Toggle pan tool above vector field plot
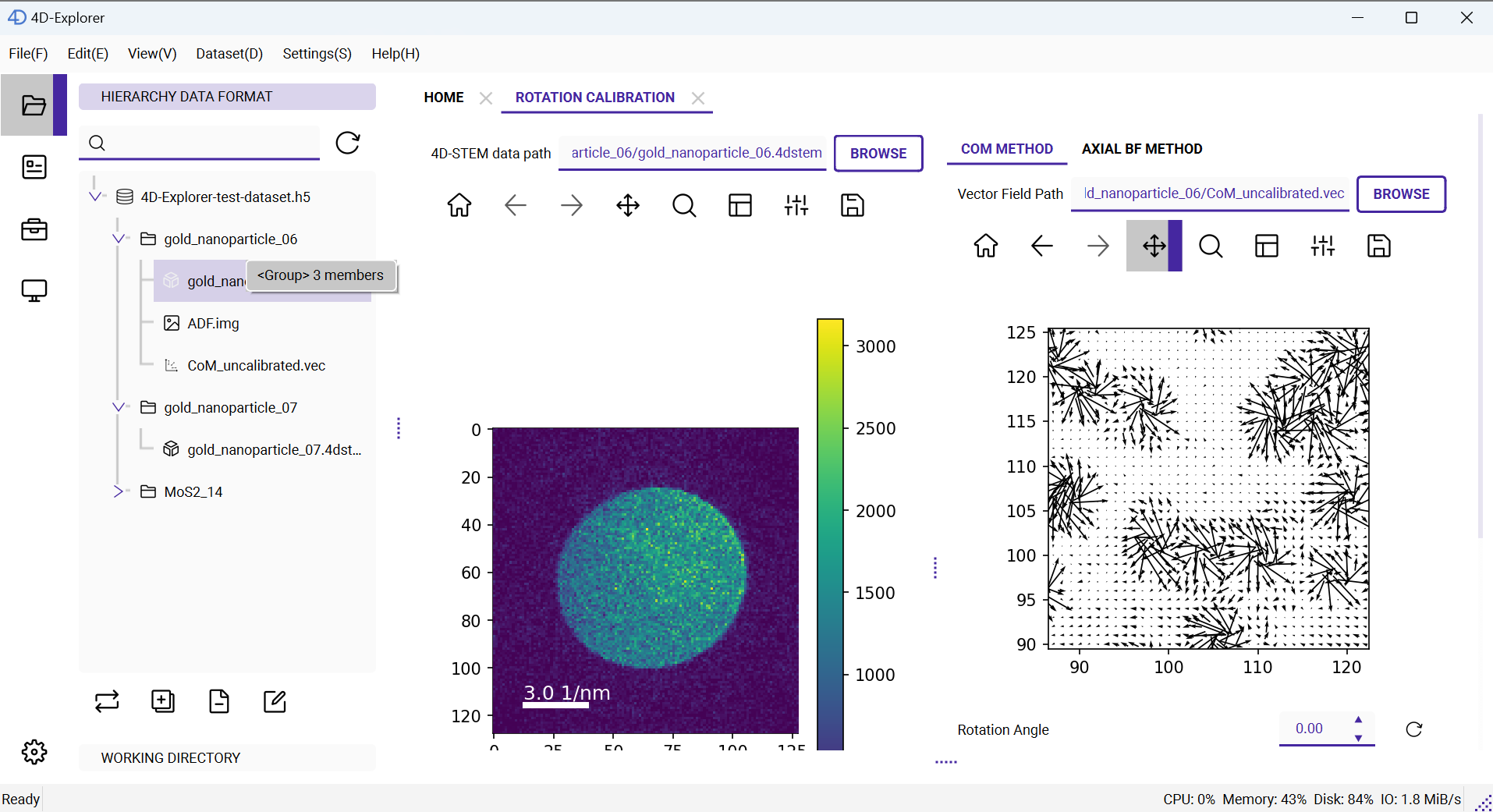The height and width of the screenshot is (812, 1493). 1154,246
